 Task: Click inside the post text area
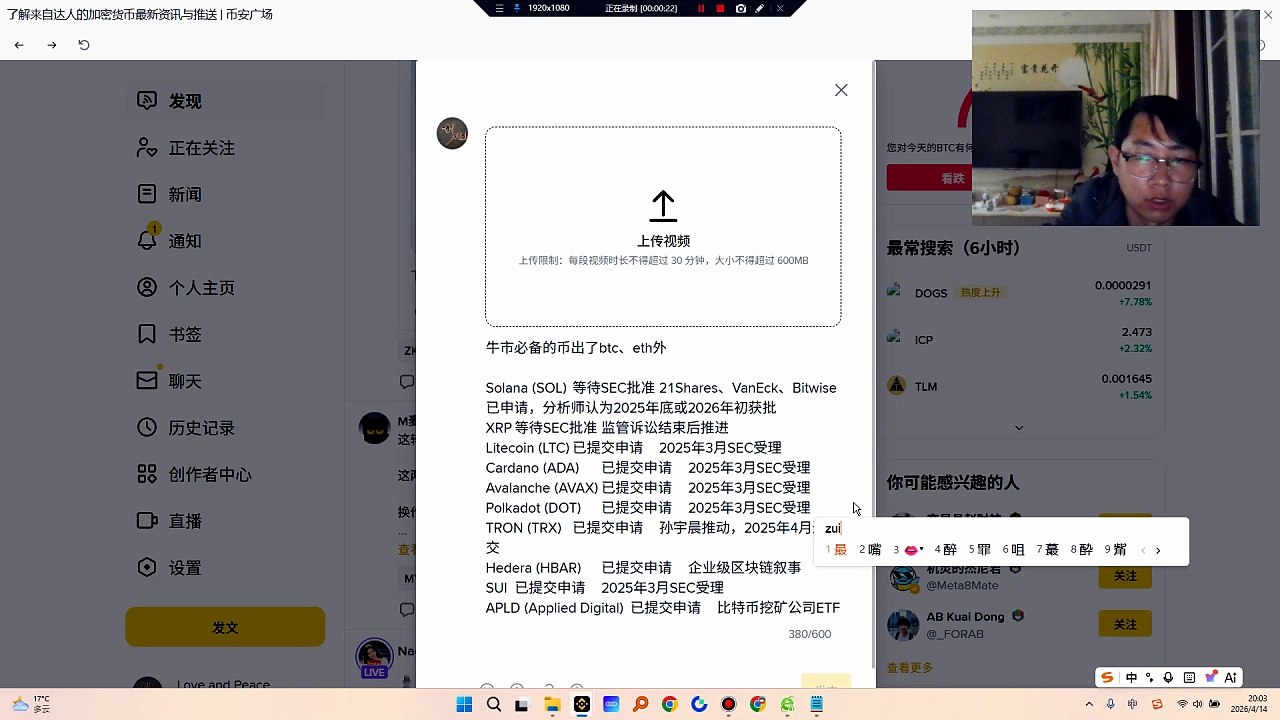[x=663, y=477]
